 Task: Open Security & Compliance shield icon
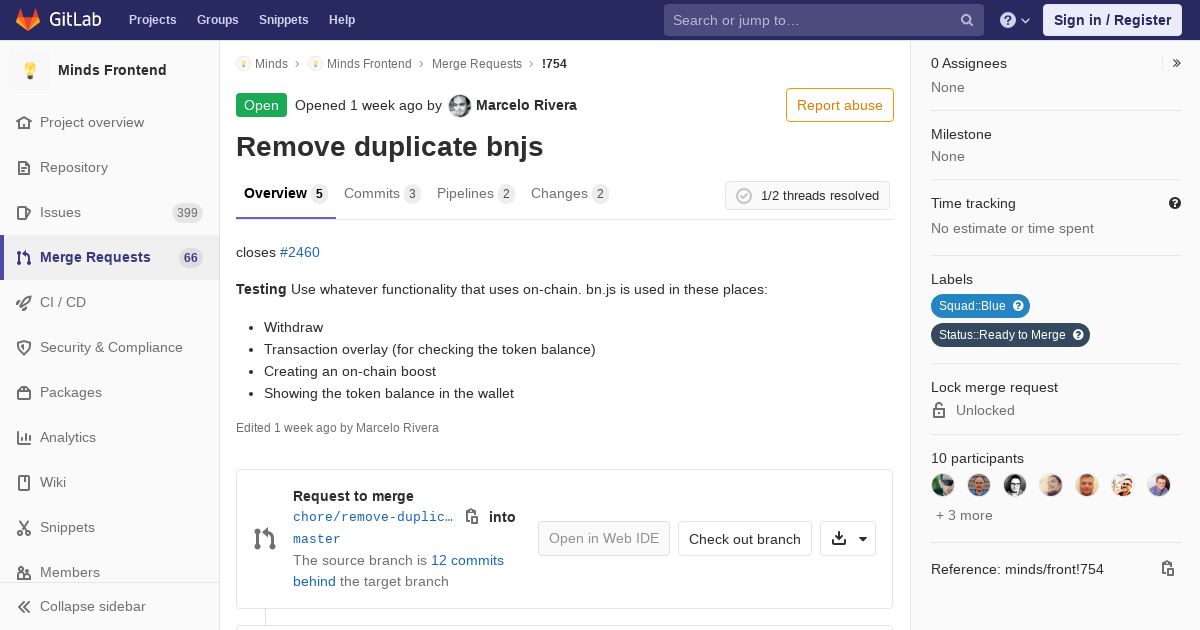point(24,347)
